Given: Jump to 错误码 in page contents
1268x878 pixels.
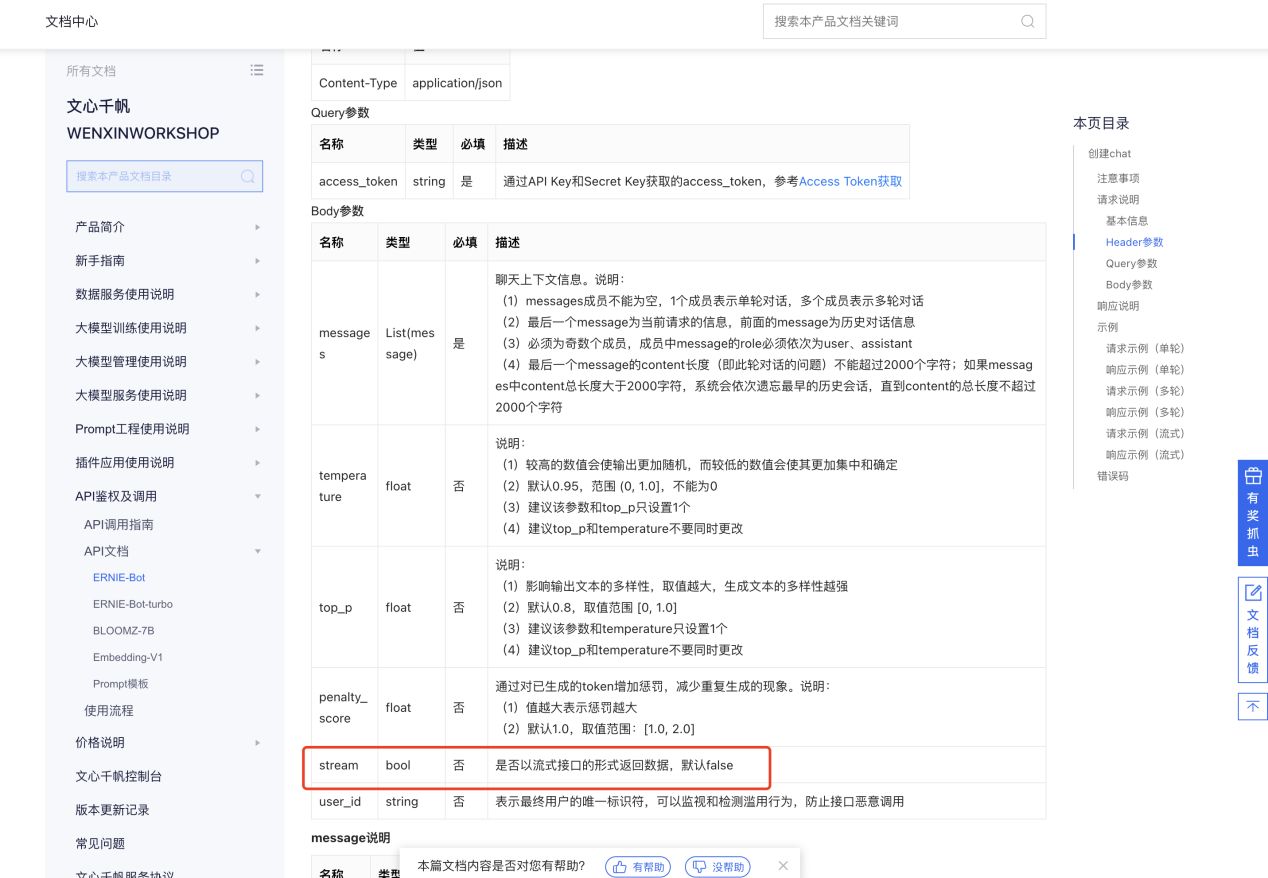Looking at the screenshot, I should [x=1112, y=476].
